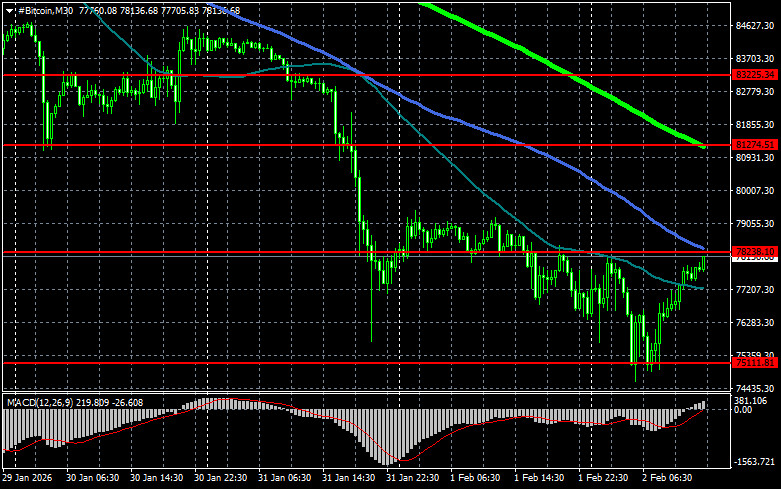781x489 pixels.
Task: Click the 77207.30 price axis label
Action: [755, 289]
